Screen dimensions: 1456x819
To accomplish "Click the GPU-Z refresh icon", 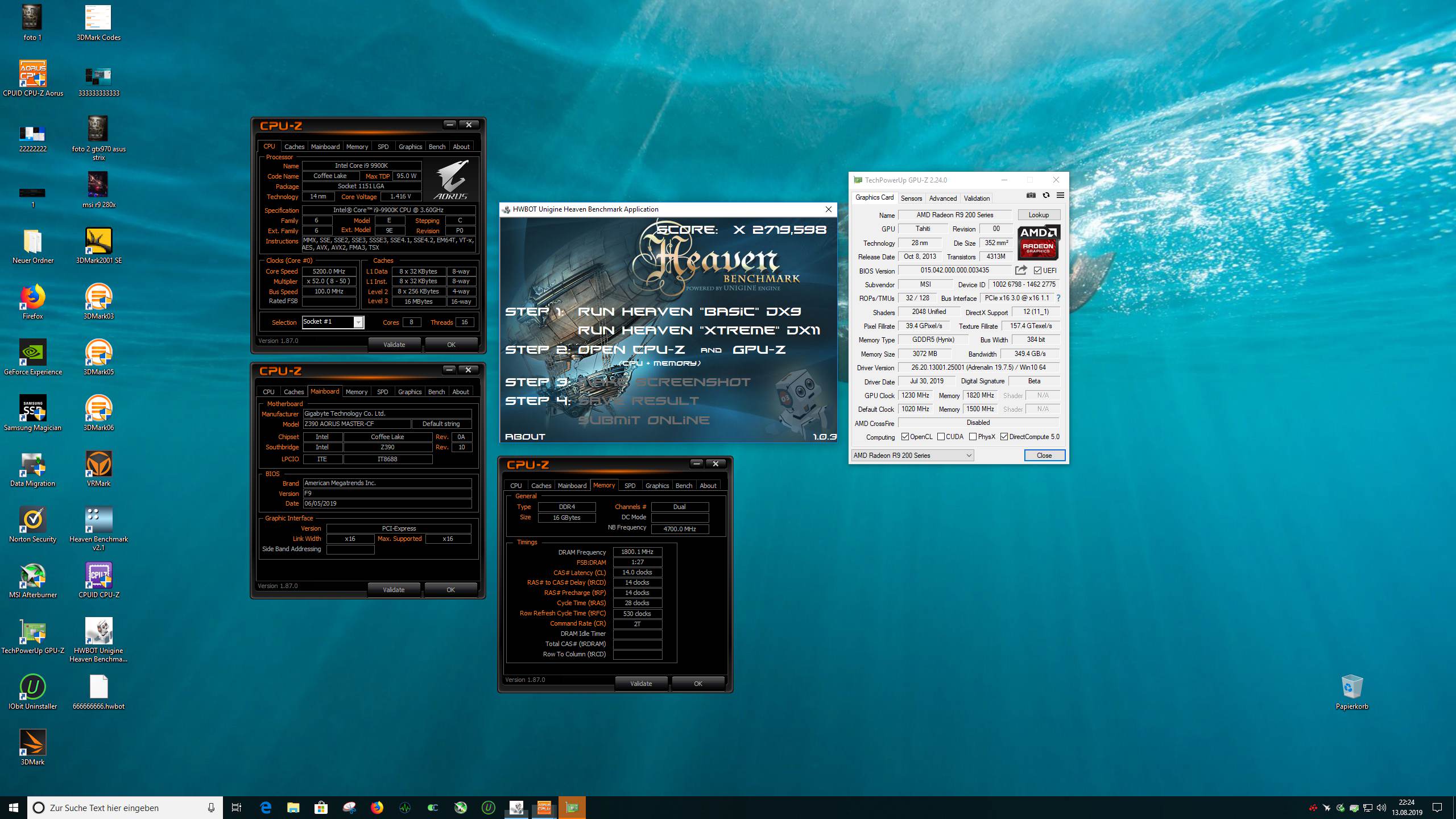I will point(1046,196).
